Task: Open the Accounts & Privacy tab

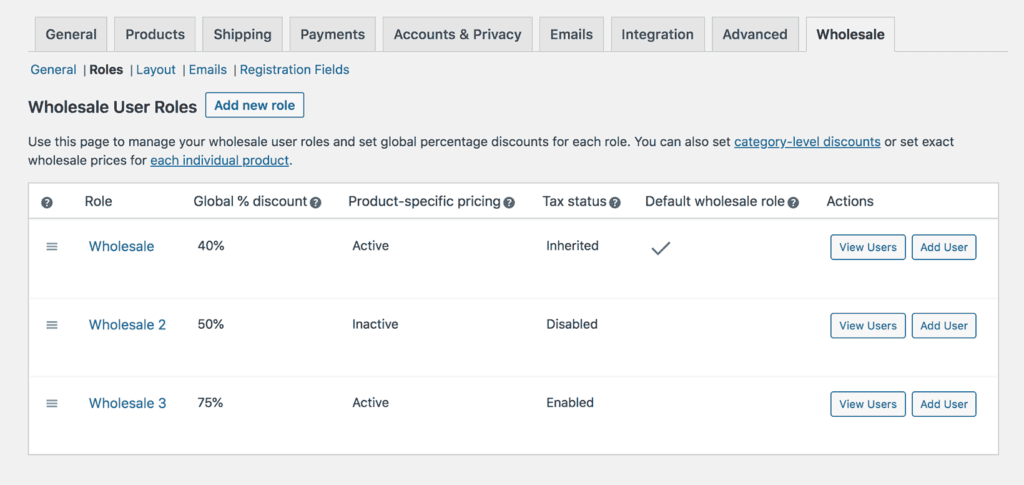Action: [x=457, y=34]
